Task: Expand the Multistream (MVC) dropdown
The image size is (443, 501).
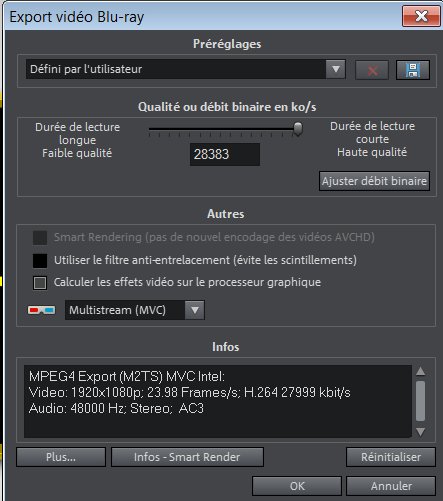Action: (x=195, y=310)
